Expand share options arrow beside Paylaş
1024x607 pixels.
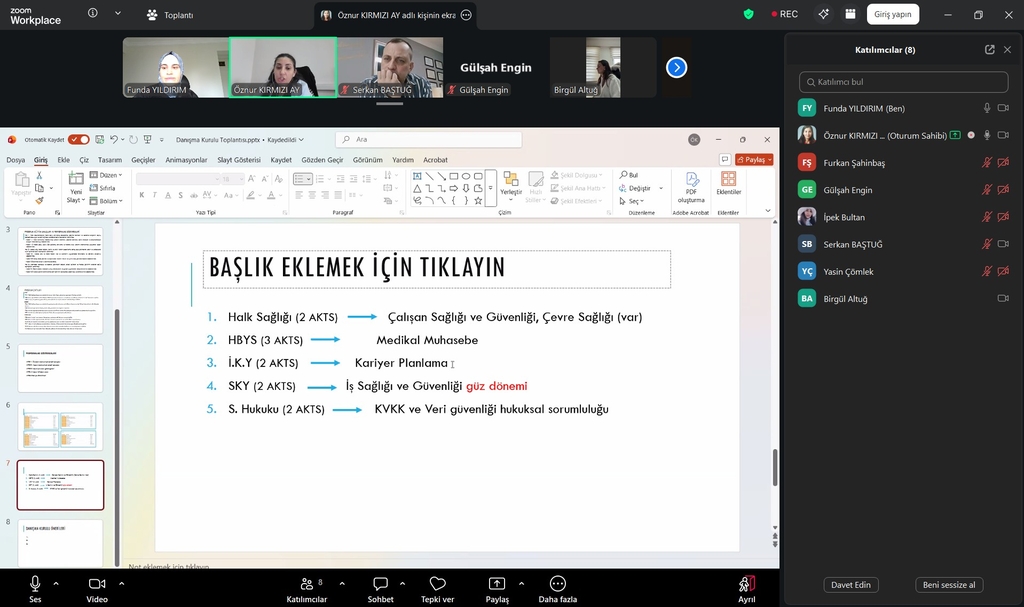tap(520, 583)
